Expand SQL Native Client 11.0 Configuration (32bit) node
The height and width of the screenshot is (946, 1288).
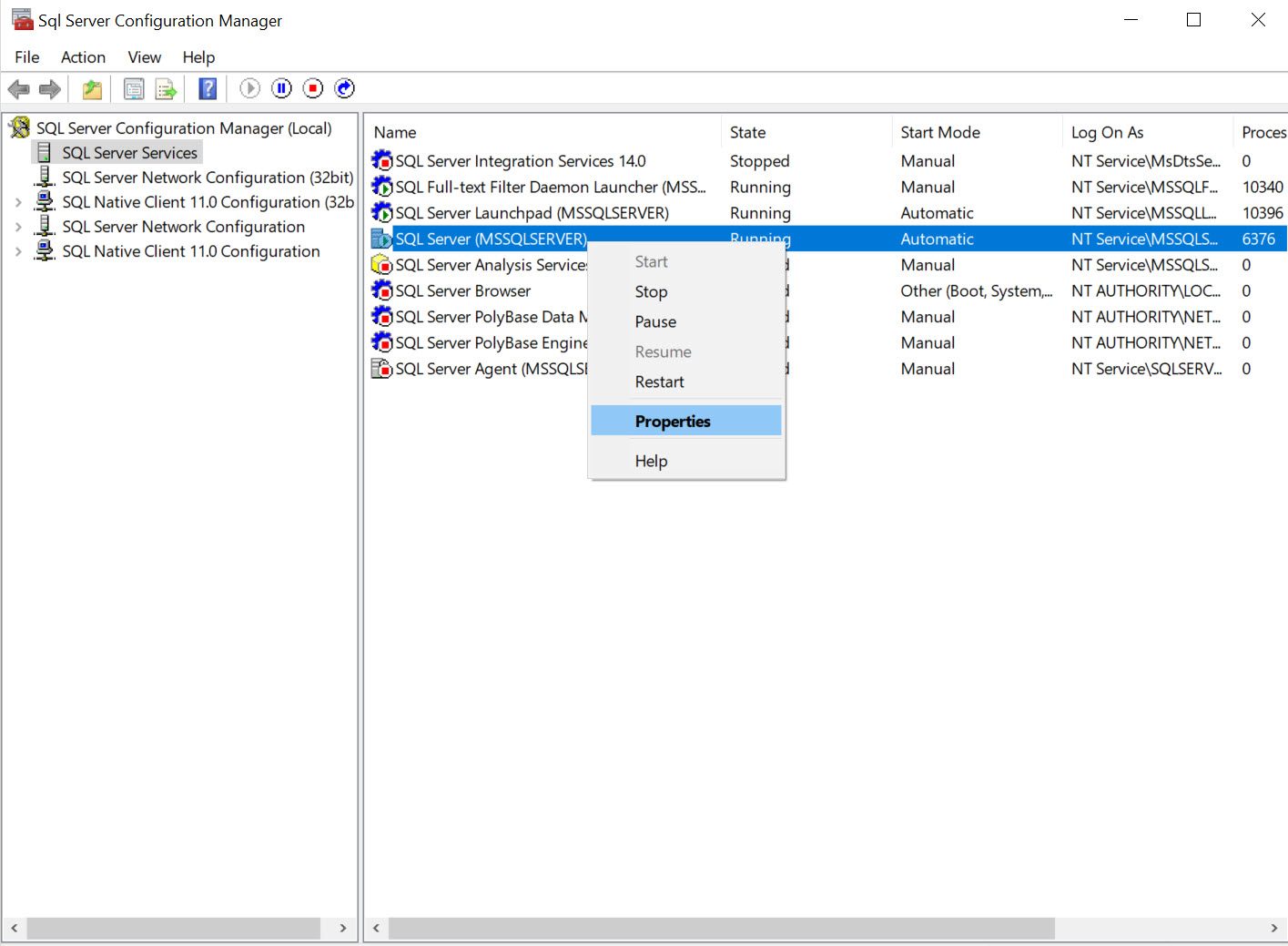pos(18,202)
